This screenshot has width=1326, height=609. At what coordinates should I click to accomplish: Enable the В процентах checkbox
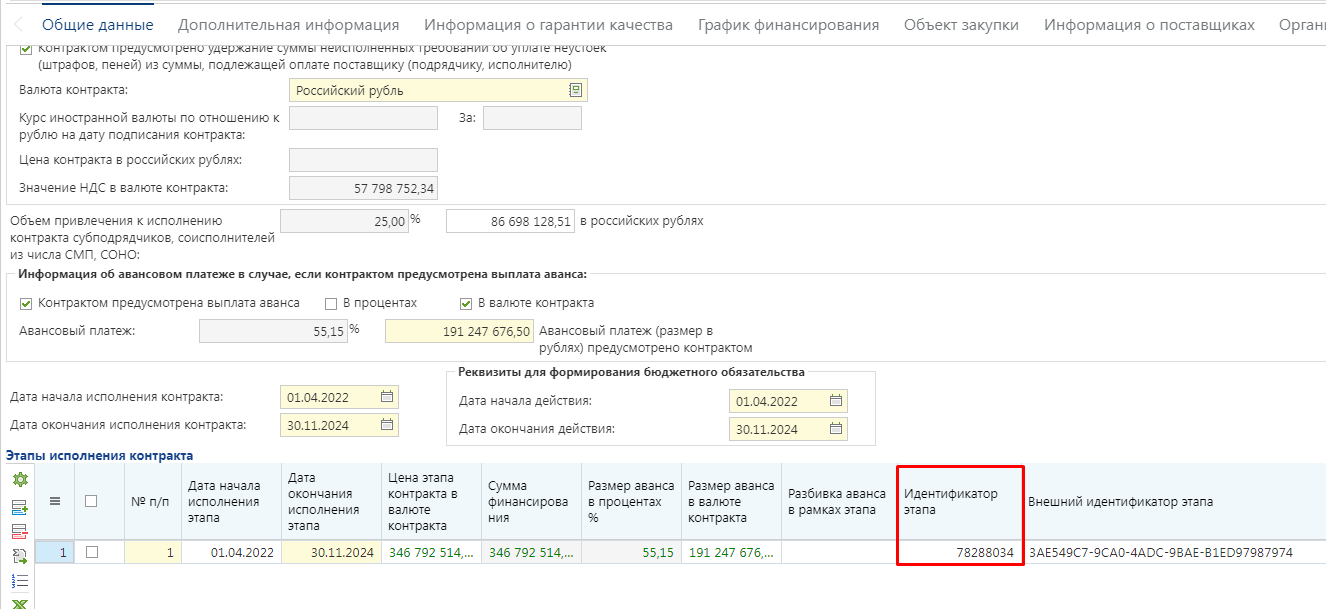click(x=331, y=303)
